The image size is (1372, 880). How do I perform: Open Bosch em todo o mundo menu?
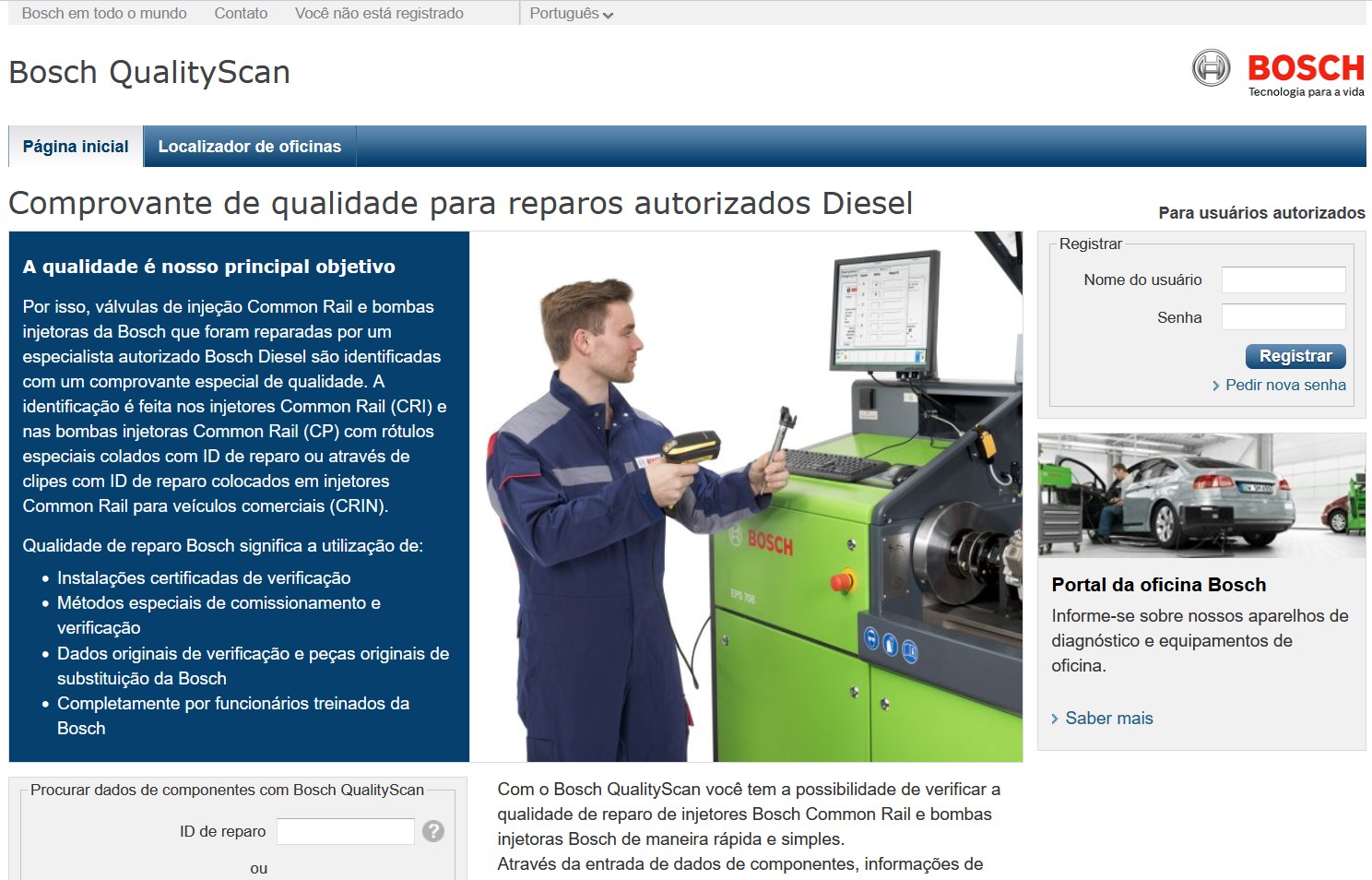[x=104, y=14]
